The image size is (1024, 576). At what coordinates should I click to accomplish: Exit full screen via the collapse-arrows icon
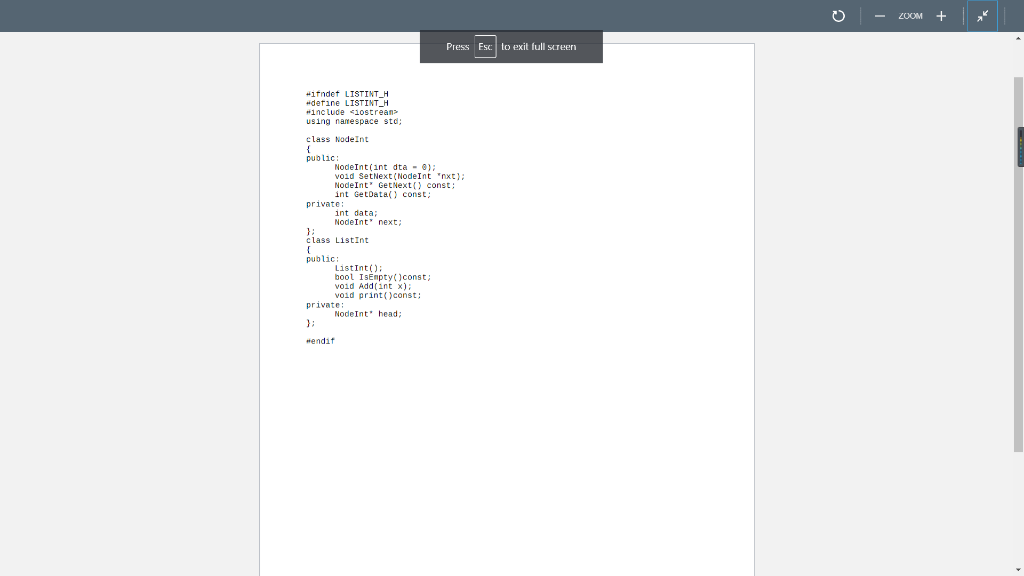[x=981, y=15]
